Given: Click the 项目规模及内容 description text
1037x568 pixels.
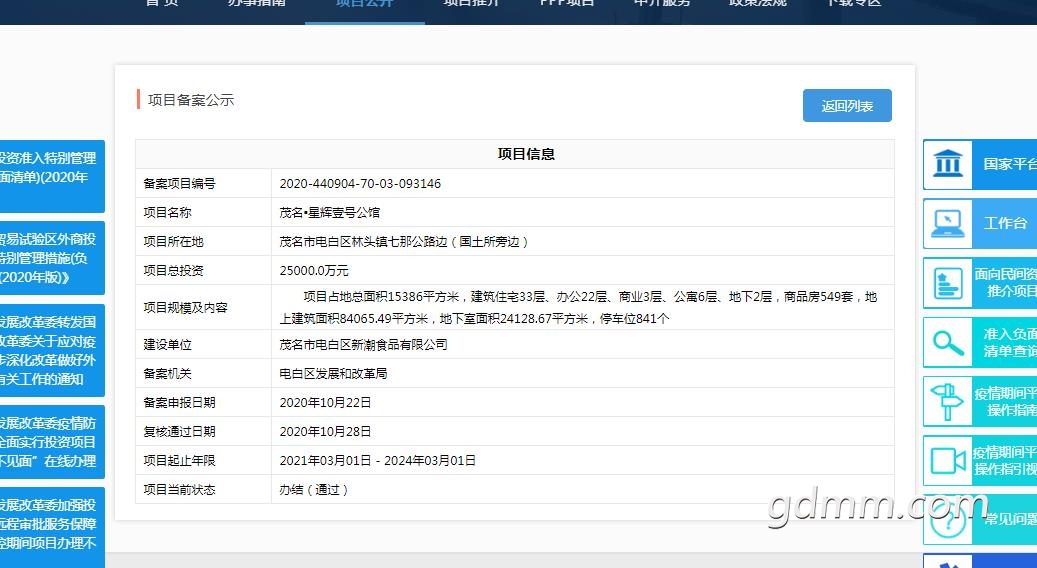Looking at the screenshot, I should pos(578,307).
